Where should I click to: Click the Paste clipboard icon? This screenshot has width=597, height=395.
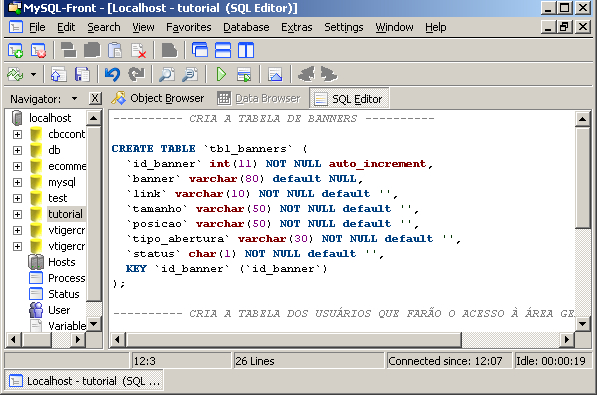pos(115,50)
